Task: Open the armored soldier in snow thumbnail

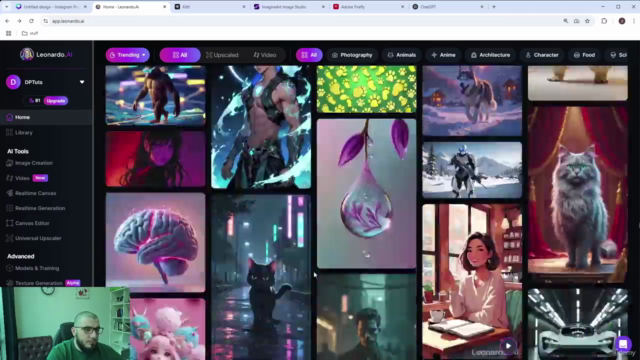Action: (x=472, y=170)
